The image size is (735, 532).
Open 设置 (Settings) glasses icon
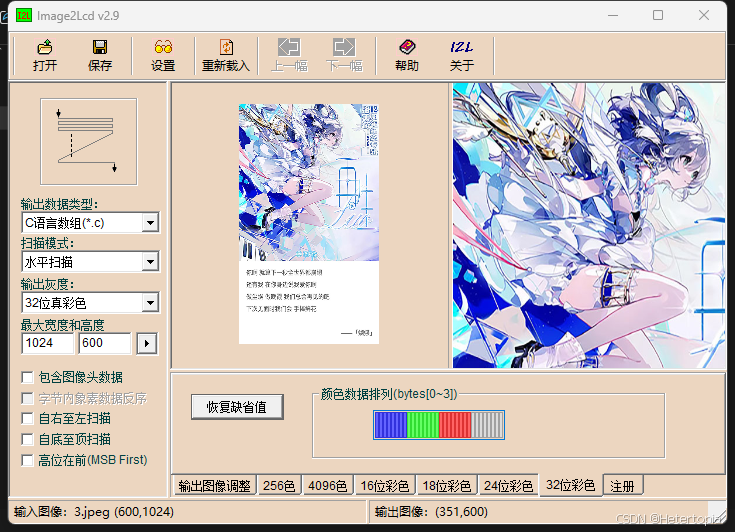tap(163, 47)
